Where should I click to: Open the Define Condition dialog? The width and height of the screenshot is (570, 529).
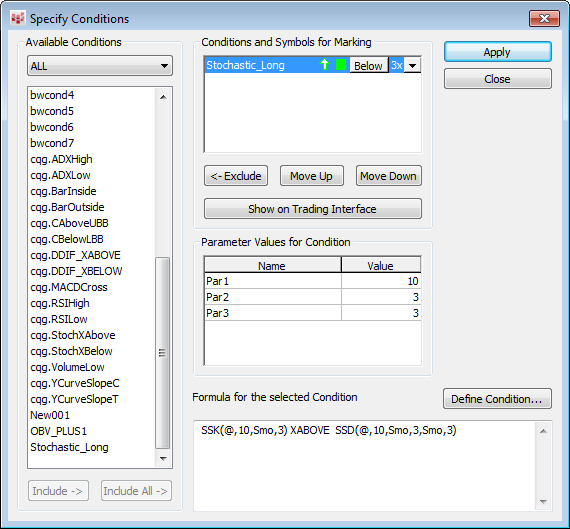coord(497,399)
